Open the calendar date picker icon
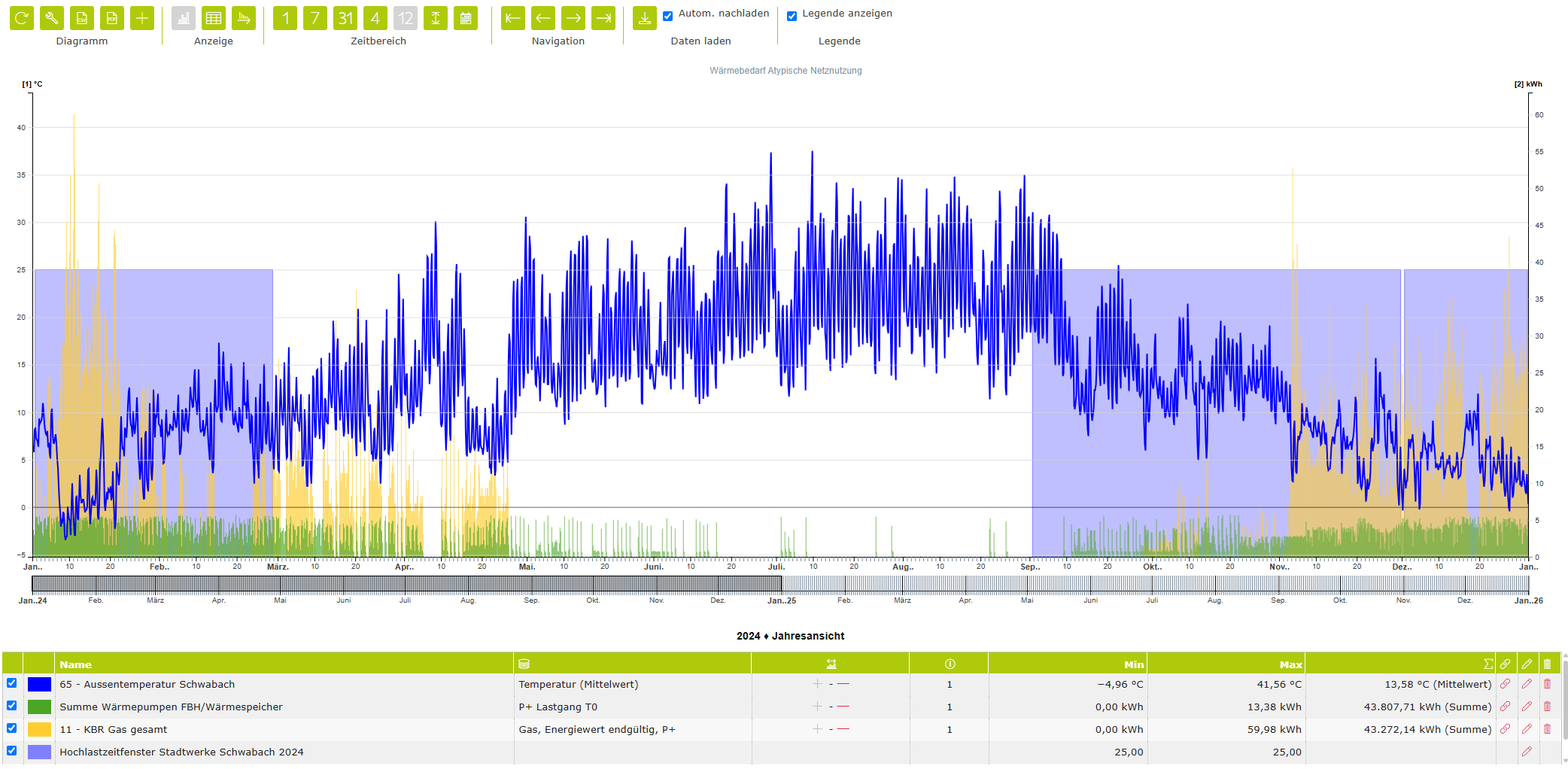The image size is (1568, 769). [x=466, y=18]
